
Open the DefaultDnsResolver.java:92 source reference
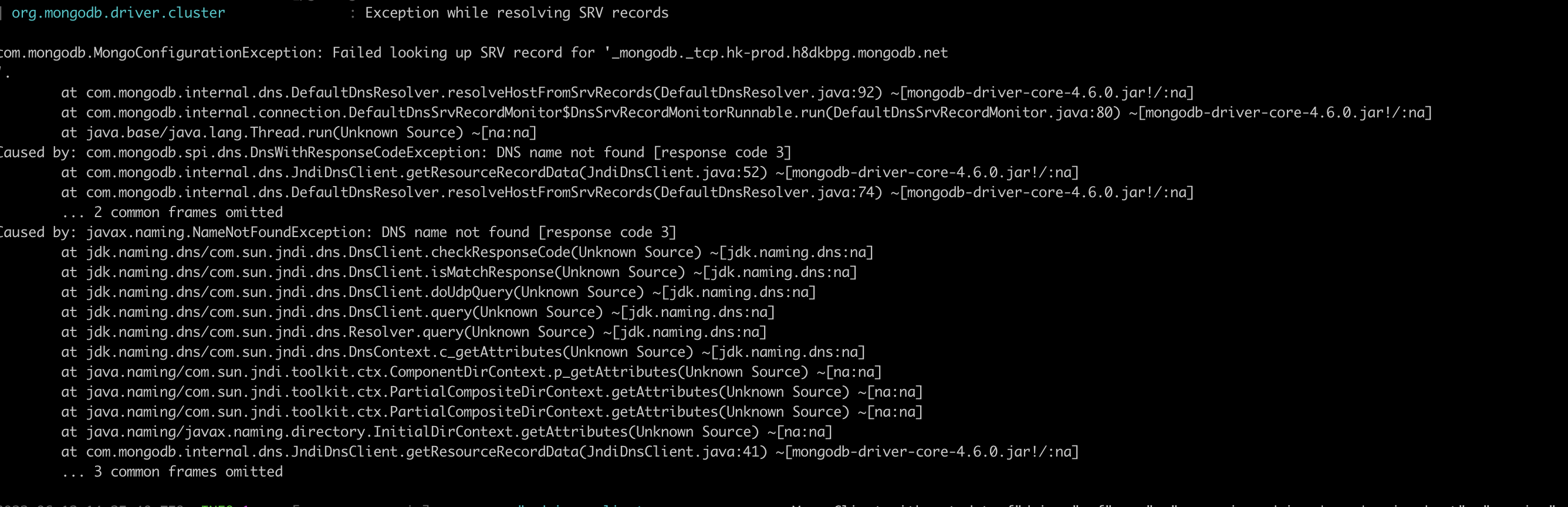771,93
